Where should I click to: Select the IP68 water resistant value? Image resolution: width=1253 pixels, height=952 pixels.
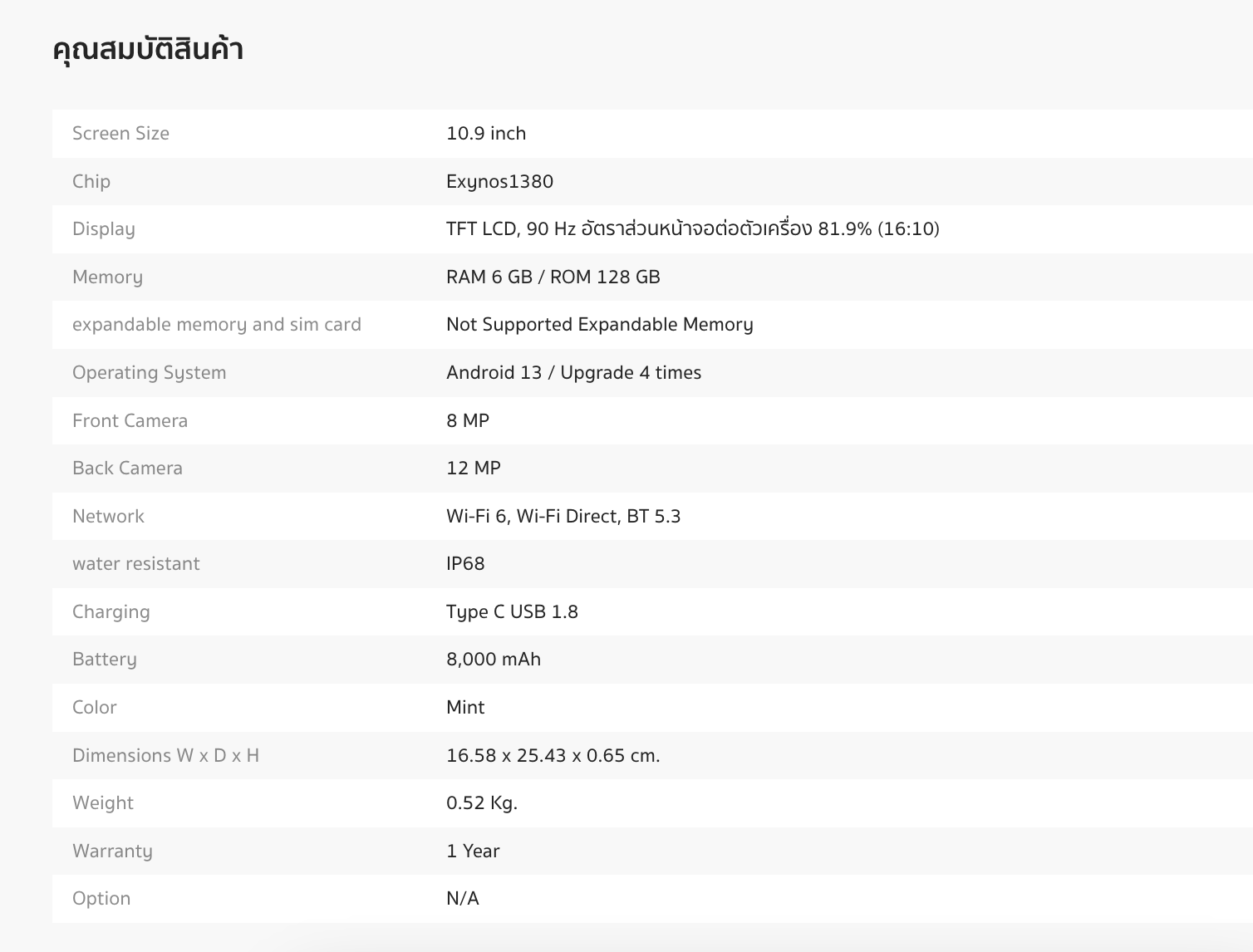(465, 563)
